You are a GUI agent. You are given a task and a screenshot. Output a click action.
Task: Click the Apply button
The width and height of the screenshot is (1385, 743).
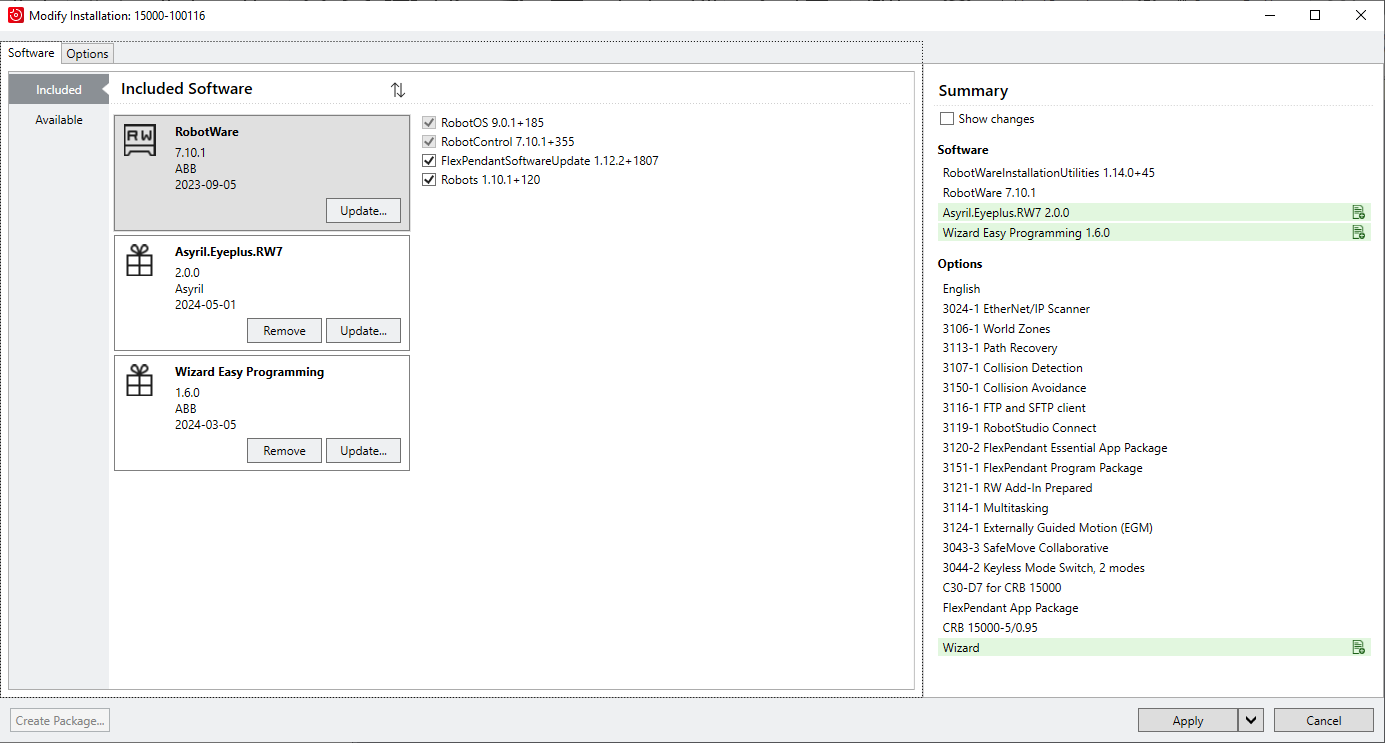click(1188, 720)
